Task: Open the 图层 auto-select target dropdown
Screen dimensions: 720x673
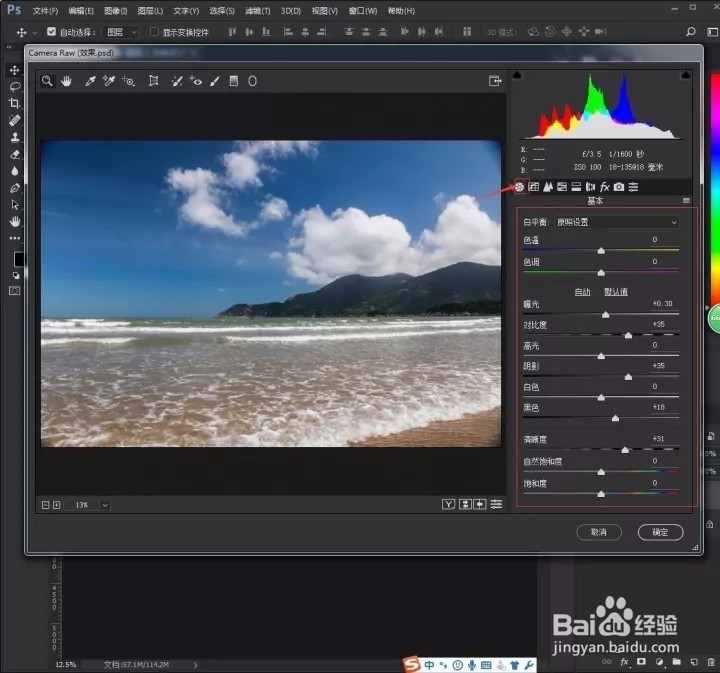Action: click(x=121, y=32)
